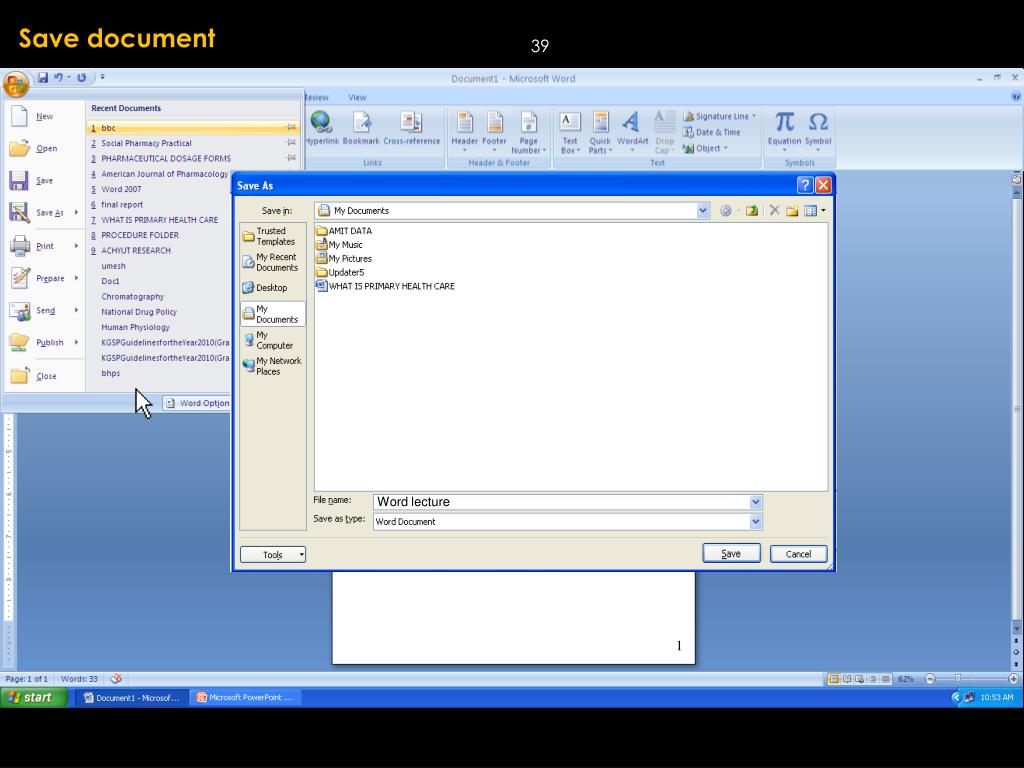
Task: Expand the Save in location dropdown
Action: pos(703,210)
